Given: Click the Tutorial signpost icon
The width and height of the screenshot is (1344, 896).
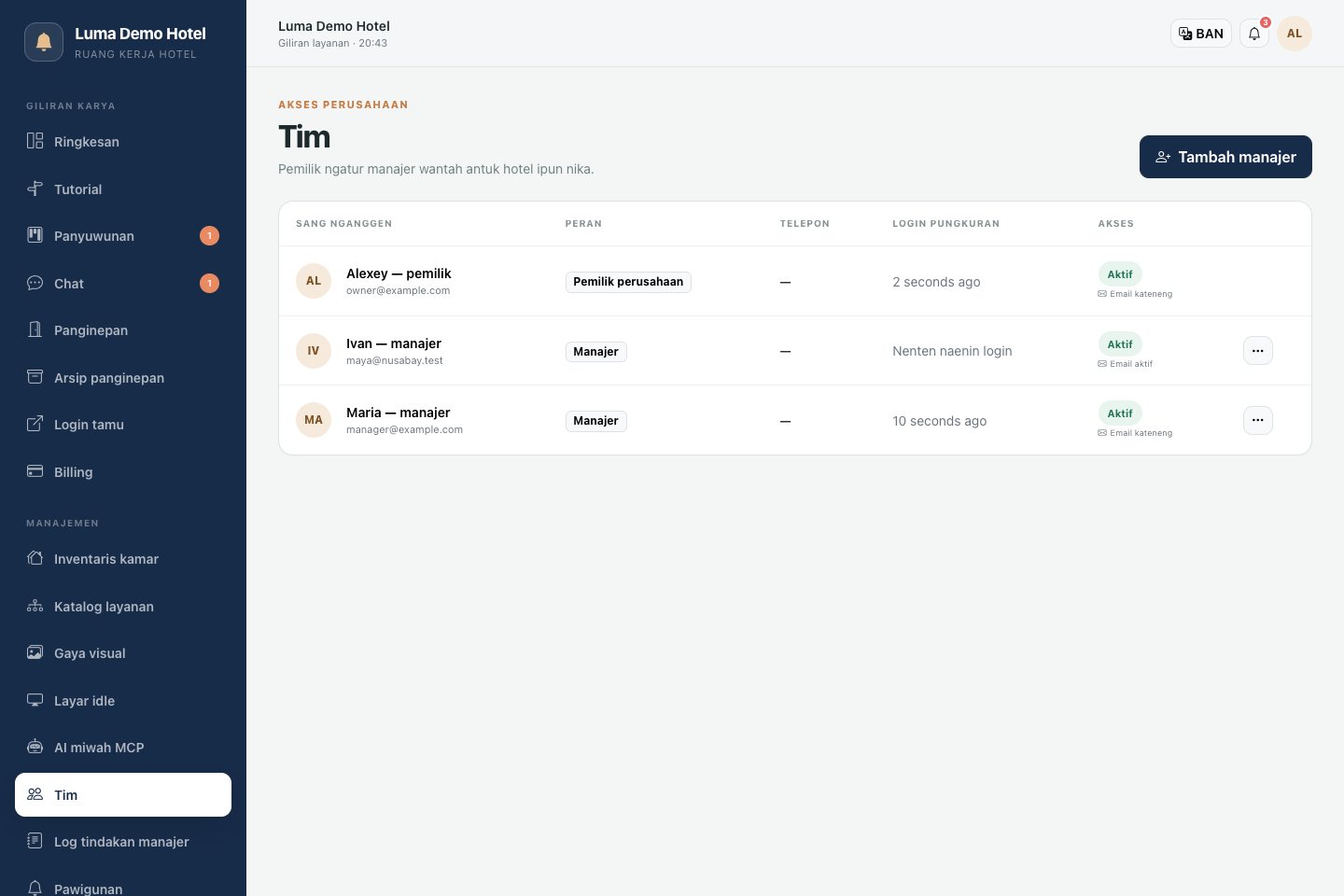Looking at the screenshot, I should pos(35,189).
